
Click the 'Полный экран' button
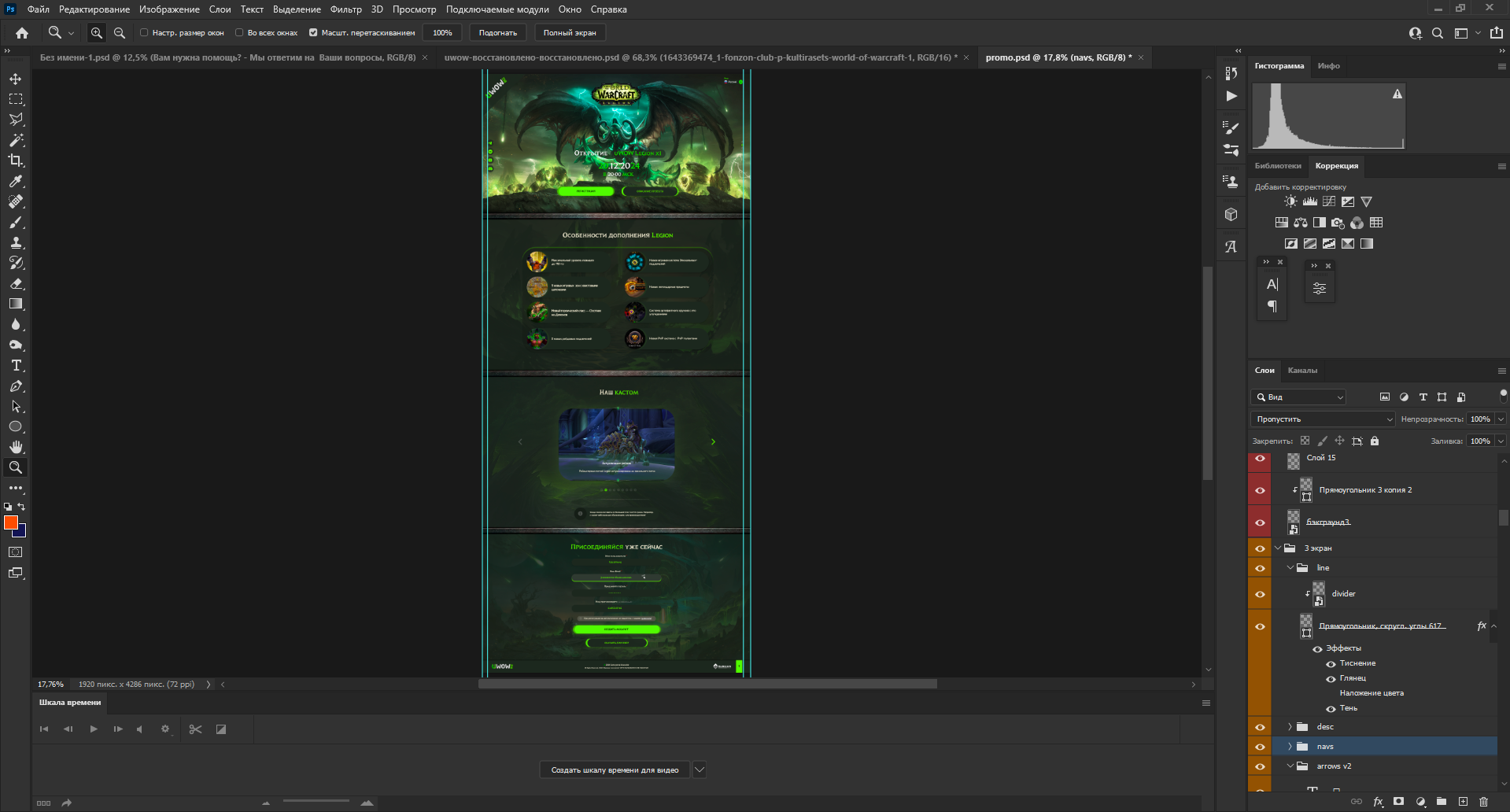point(570,33)
